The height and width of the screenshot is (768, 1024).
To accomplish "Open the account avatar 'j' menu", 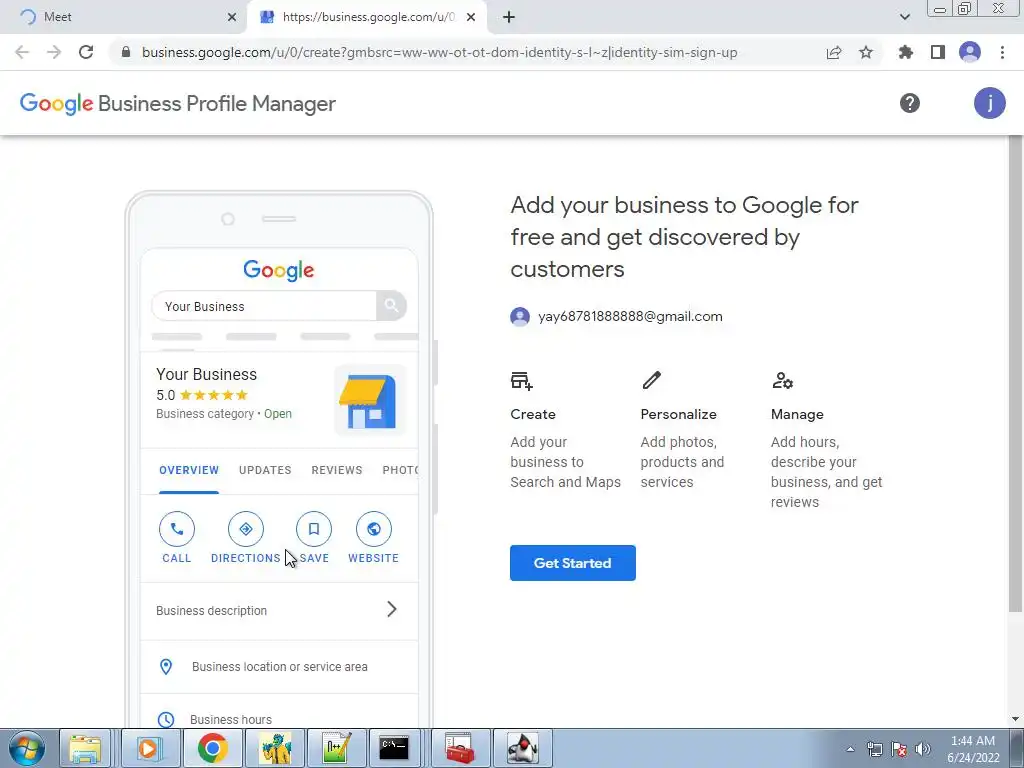I will tap(989, 103).
